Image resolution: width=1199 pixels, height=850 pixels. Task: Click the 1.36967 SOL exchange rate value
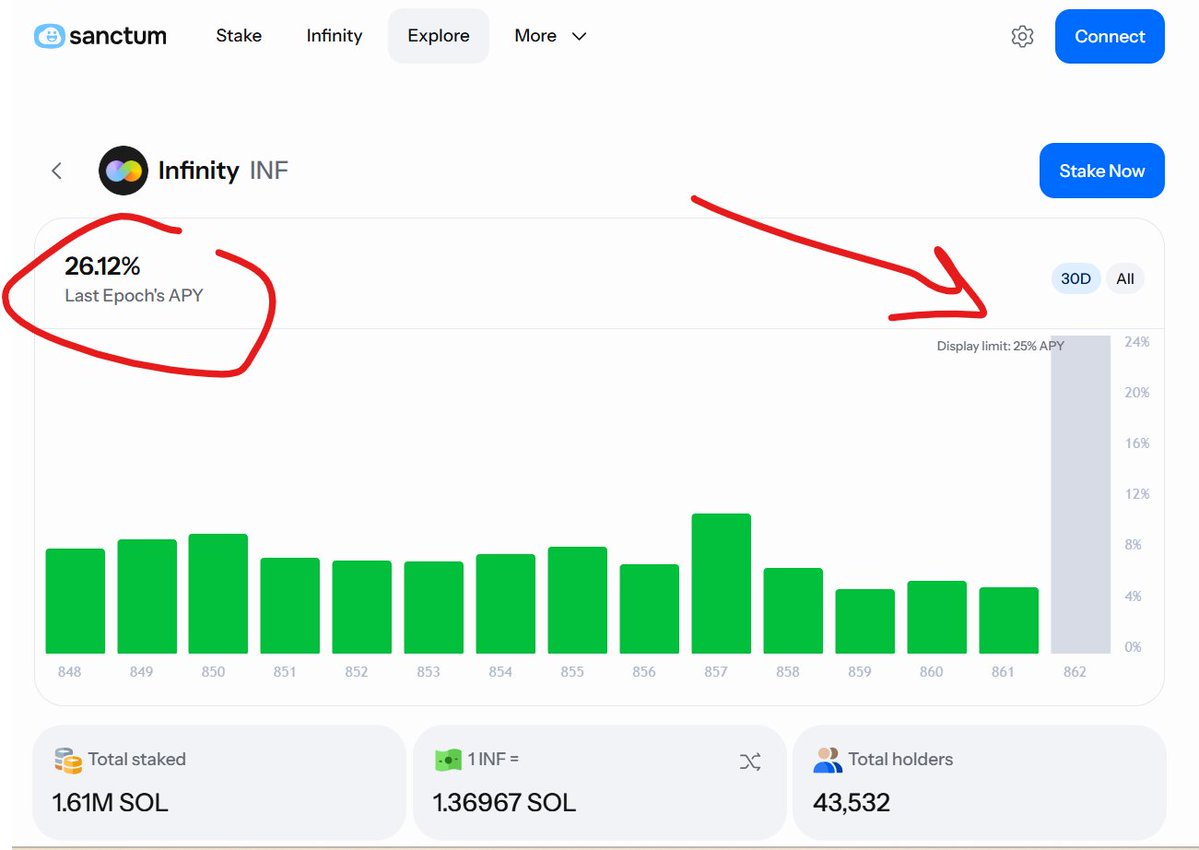point(504,803)
